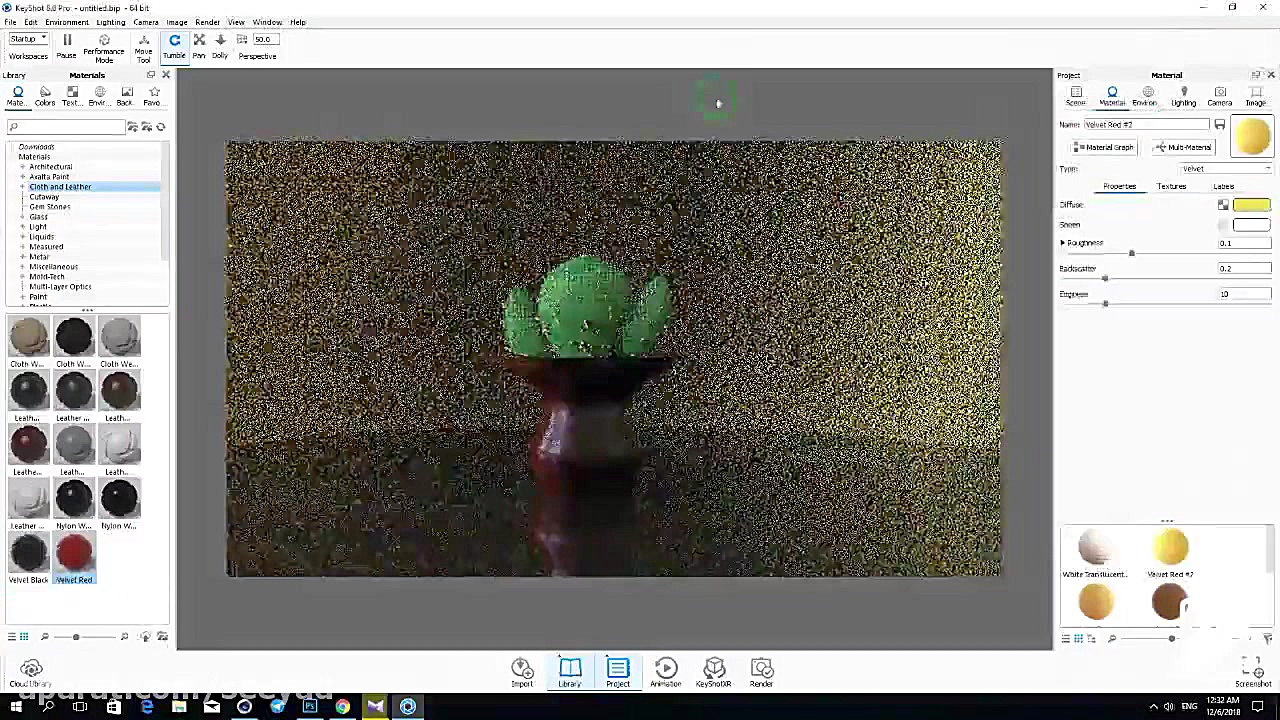
Task: Open the Material Graph
Action: [x=1105, y=147]
